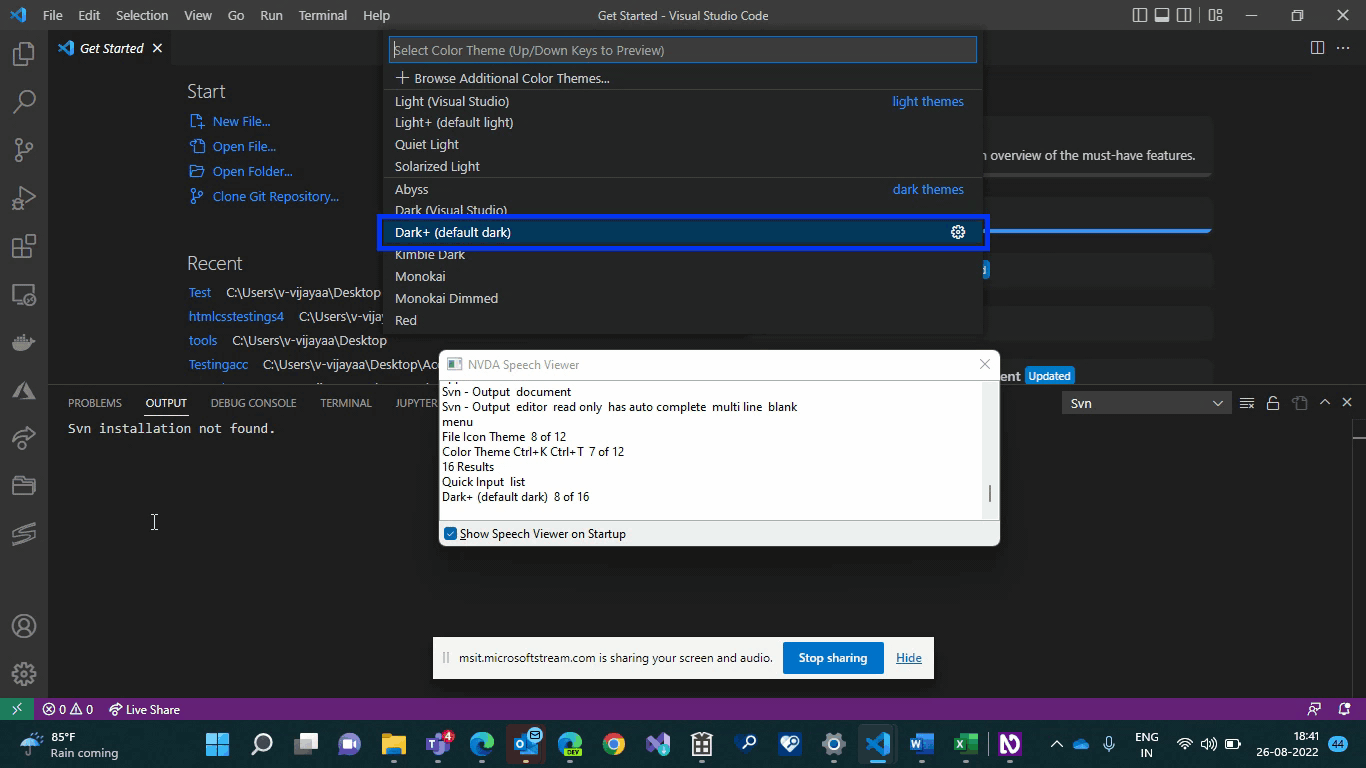Customize Layout from the title bar
This screenshot has width=1366, height=768.
point(1215,15)
